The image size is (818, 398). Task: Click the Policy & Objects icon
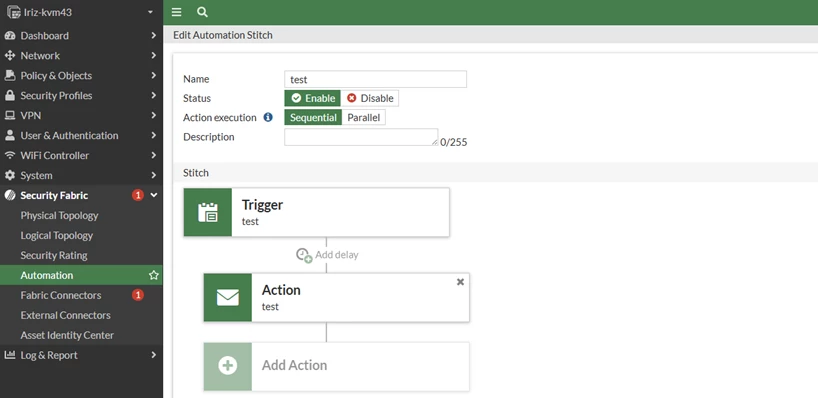10,75
